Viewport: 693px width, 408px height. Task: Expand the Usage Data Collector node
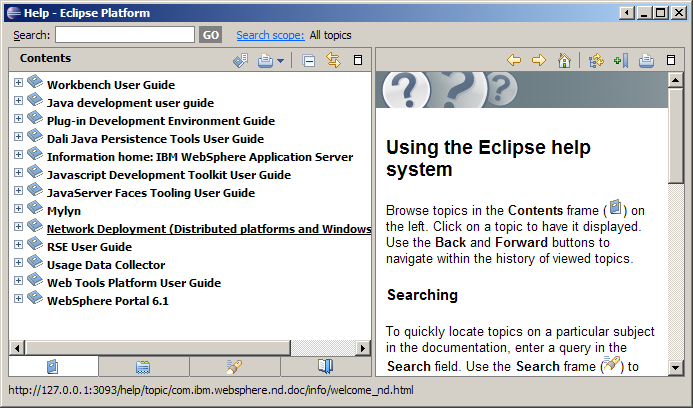(18, 263)
